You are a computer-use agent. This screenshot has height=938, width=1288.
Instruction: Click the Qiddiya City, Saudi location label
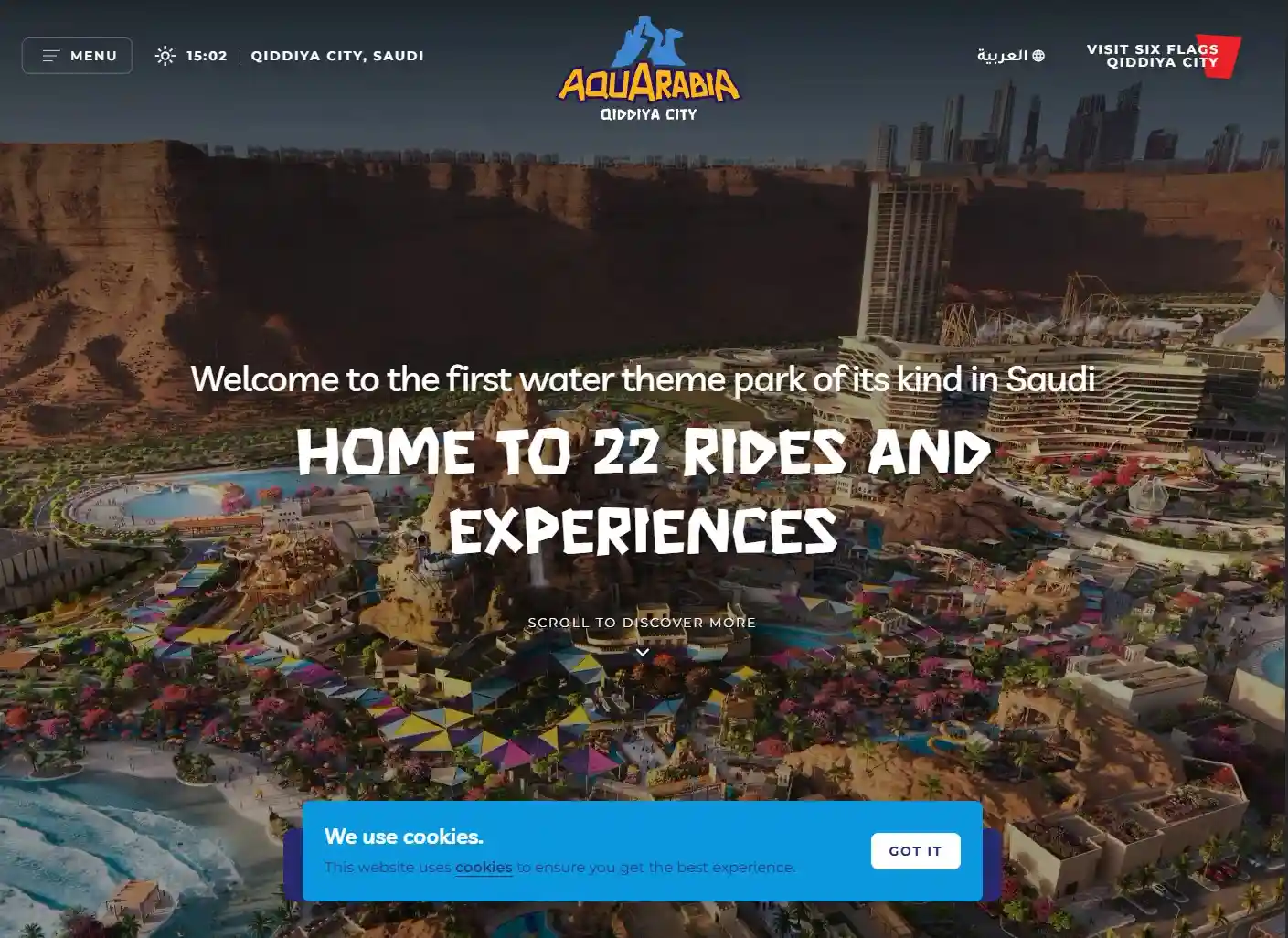pyautogui.click(x=337, y=56)
